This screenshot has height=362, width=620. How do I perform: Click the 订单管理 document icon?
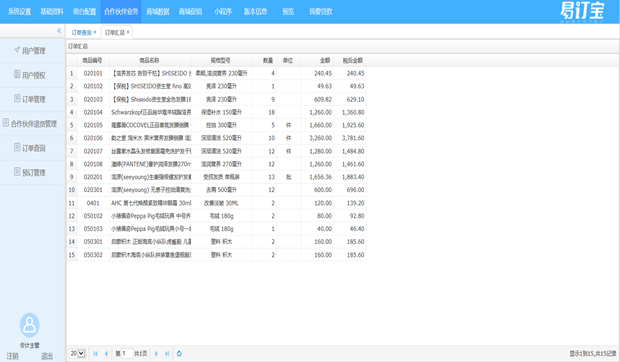pyautogui.click(x=17, y=98)
